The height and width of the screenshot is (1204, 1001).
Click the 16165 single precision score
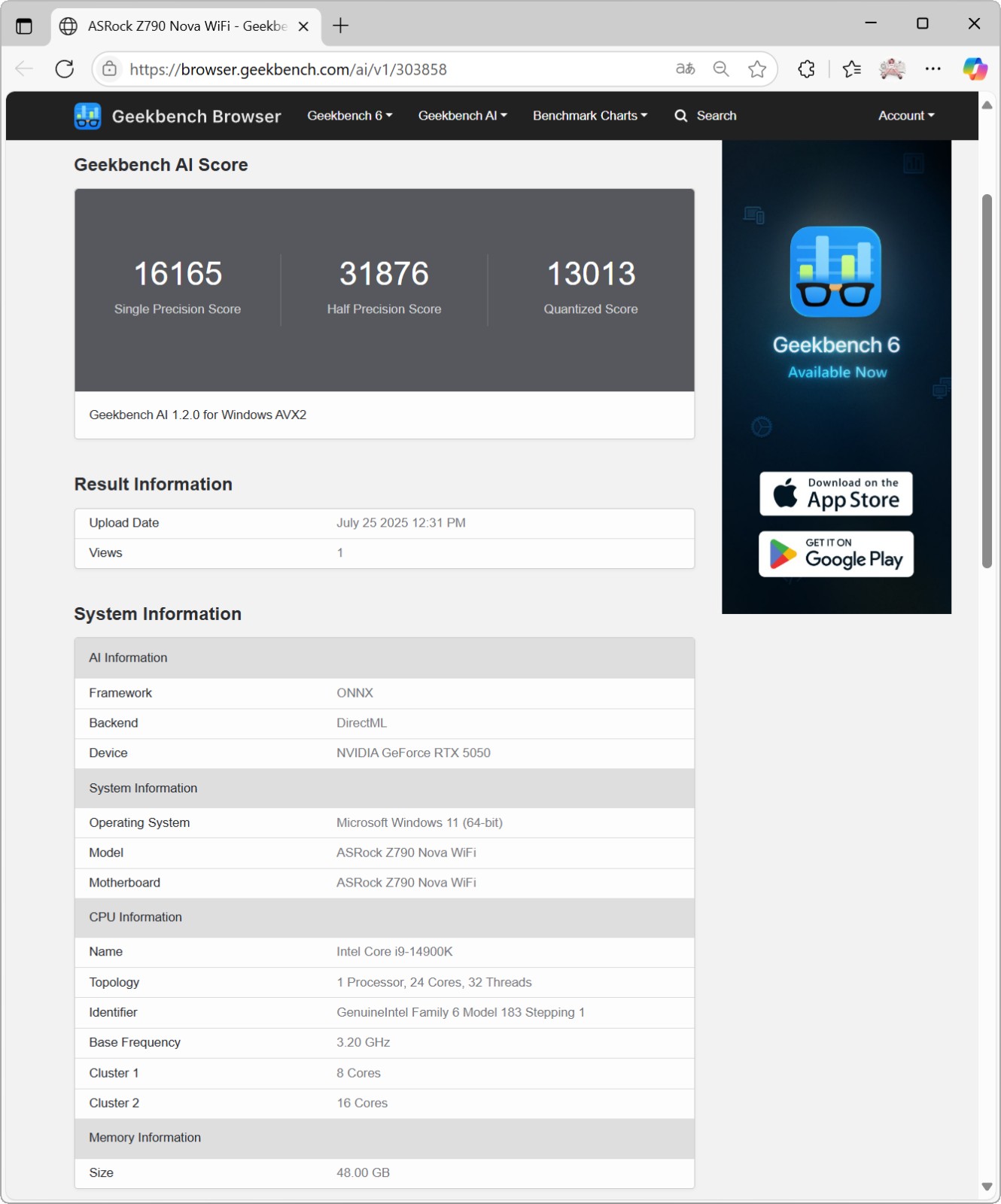(178, 274)
